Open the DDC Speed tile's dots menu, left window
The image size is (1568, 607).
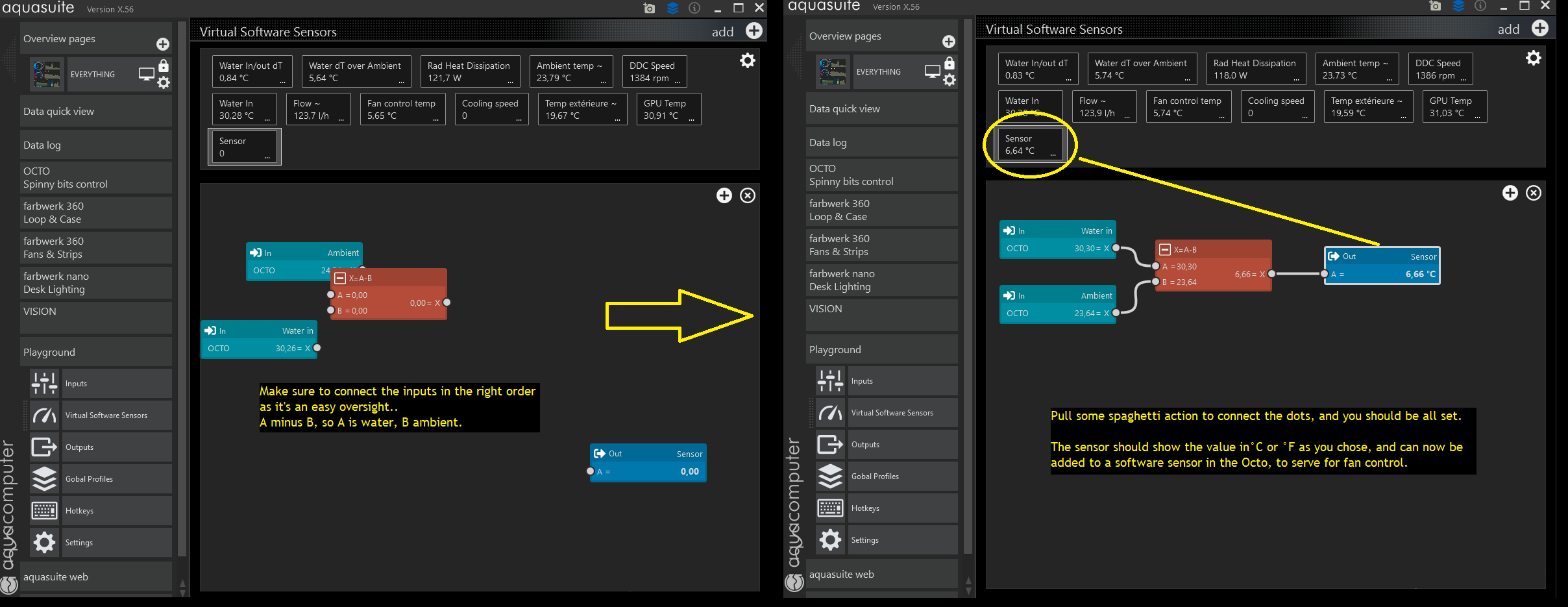(x=678, y=82)
